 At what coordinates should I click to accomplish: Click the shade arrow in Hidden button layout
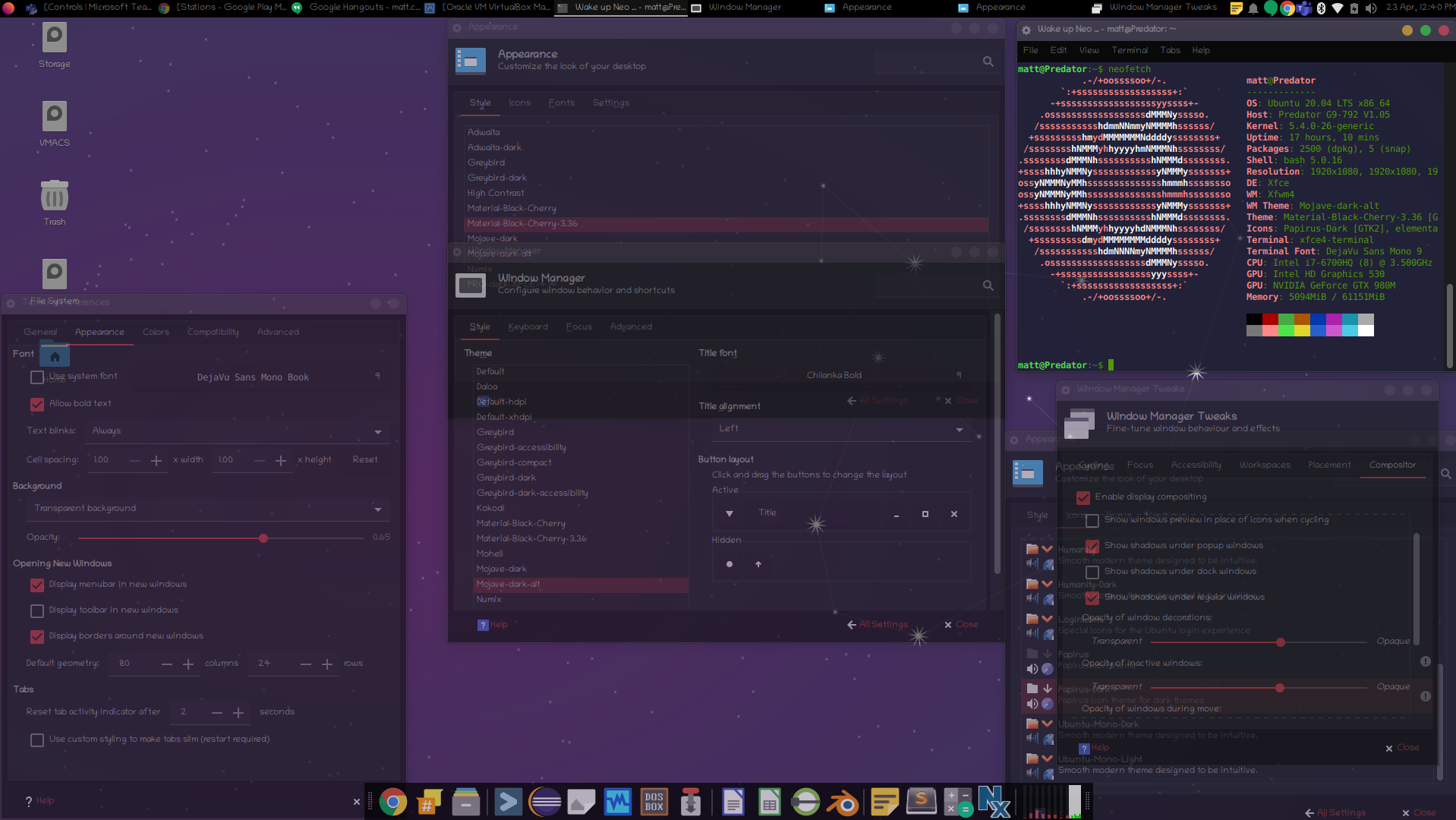point(758,564)
